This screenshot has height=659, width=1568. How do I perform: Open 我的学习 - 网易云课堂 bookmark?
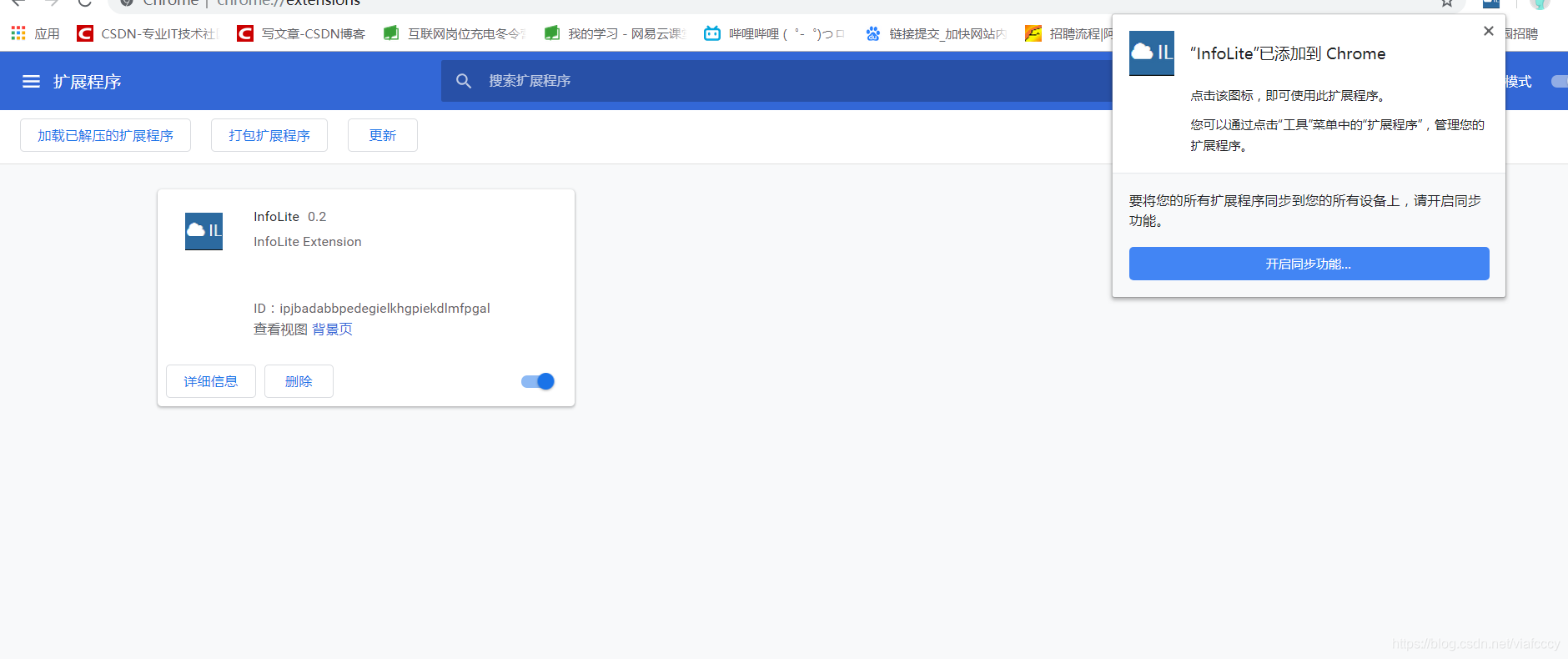(x=615, y=33)
